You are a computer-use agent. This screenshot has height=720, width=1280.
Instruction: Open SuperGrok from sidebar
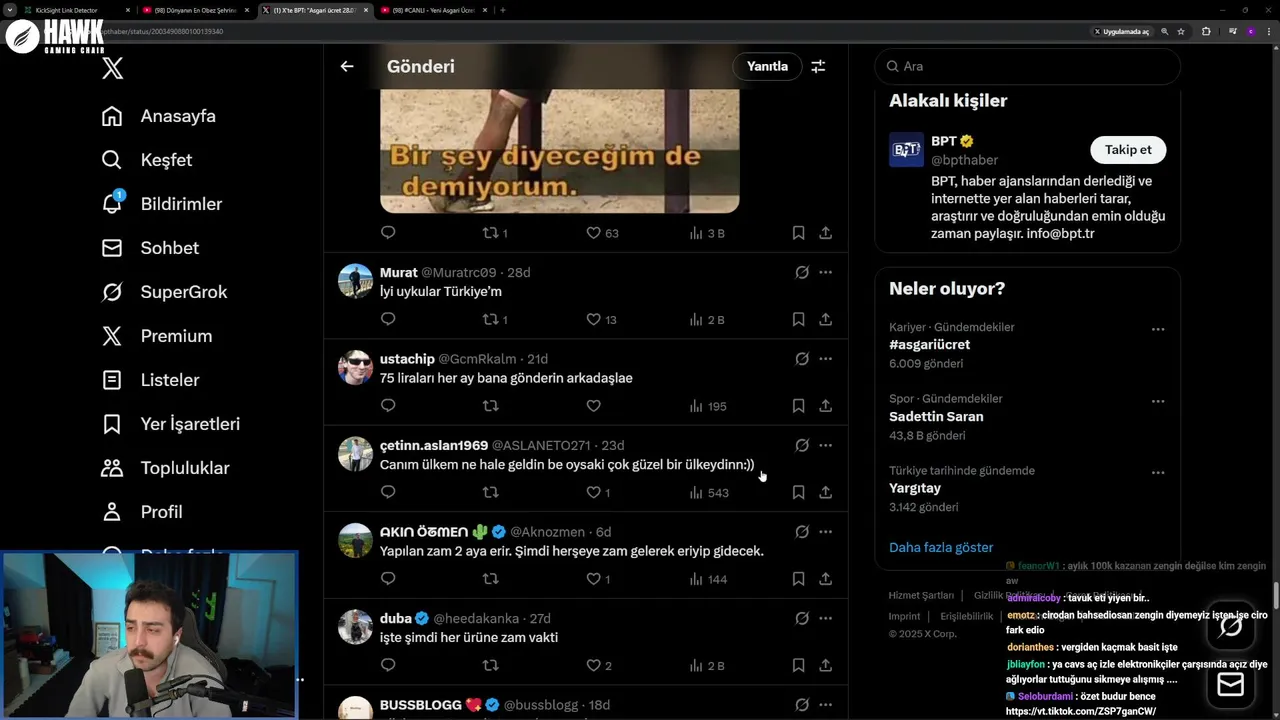165,292
